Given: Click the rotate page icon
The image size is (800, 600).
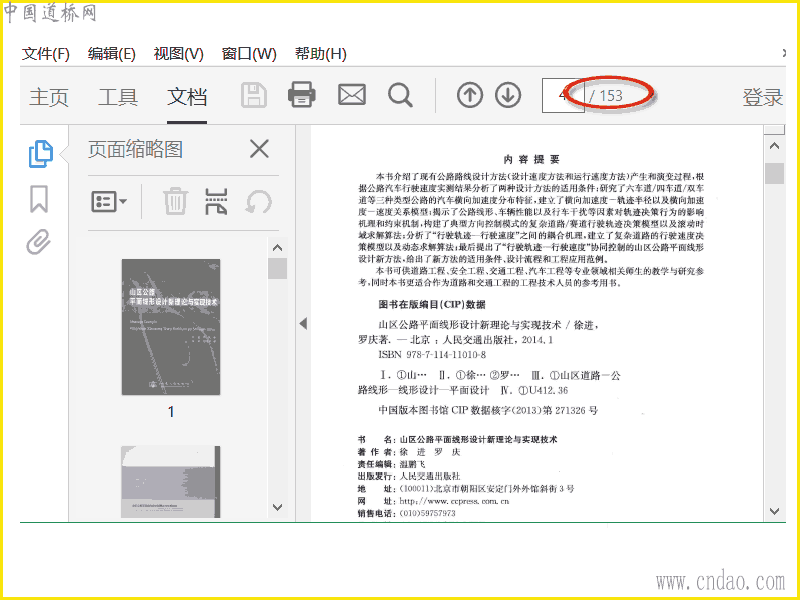Looking at the screenshot, I should 258,202.
